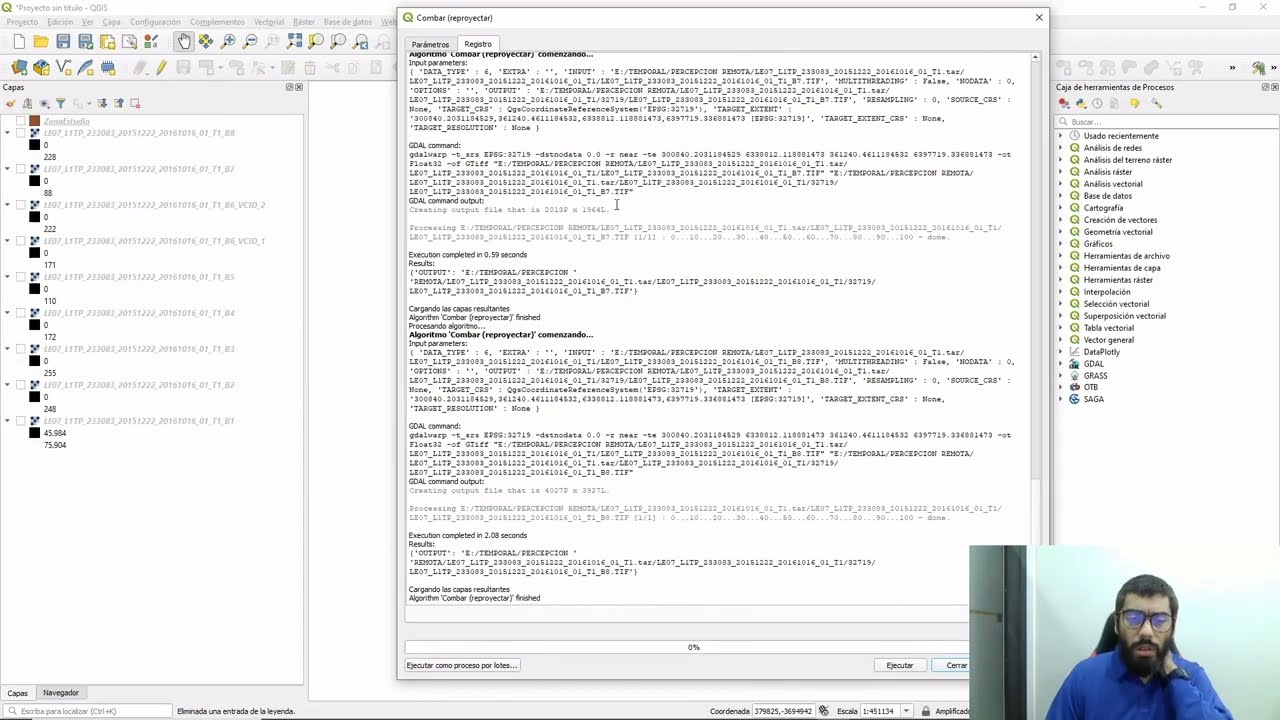The image size is (1280, 720).
Task: Open the Vectorial menu
Action: click(268, 21)
